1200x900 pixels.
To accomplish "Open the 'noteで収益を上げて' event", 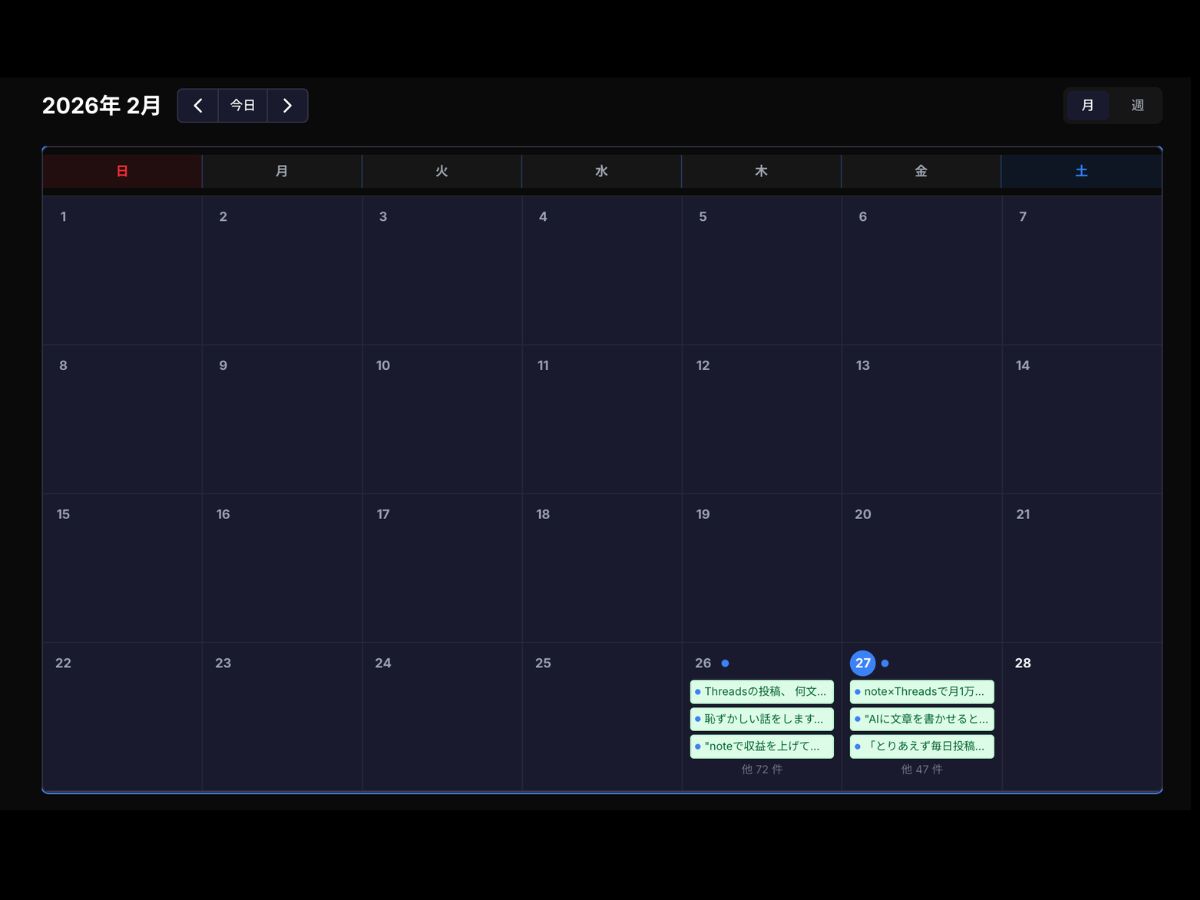I will (762, 746).
